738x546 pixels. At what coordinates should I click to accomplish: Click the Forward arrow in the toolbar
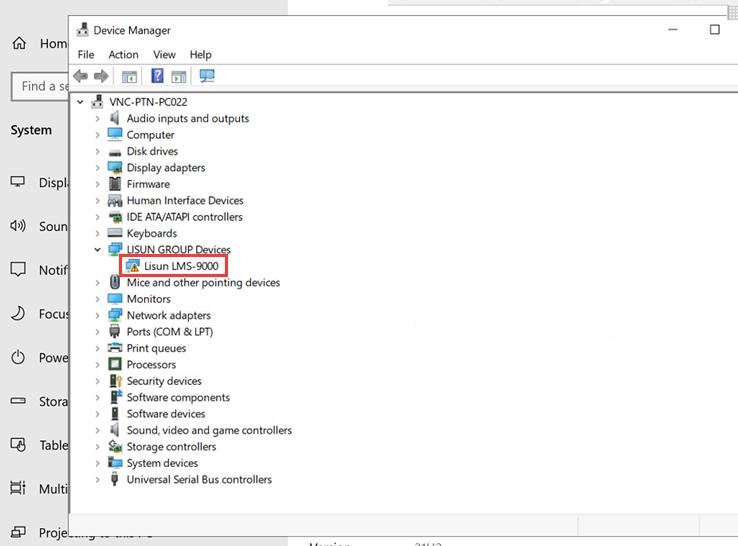pyautogui.click(x=101, y=76)
